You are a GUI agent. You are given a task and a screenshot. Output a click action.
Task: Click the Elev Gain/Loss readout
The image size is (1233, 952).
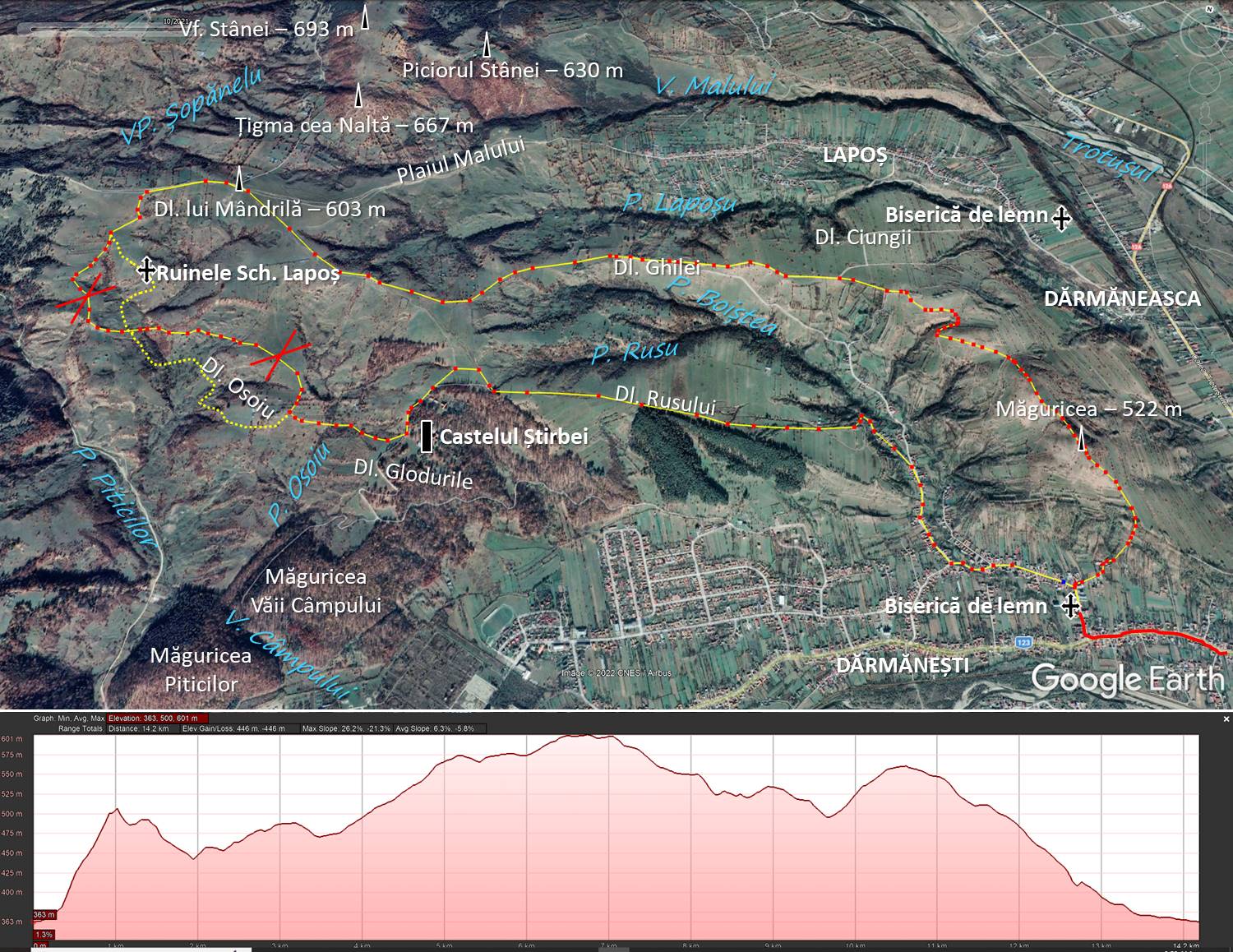[233, 728]
